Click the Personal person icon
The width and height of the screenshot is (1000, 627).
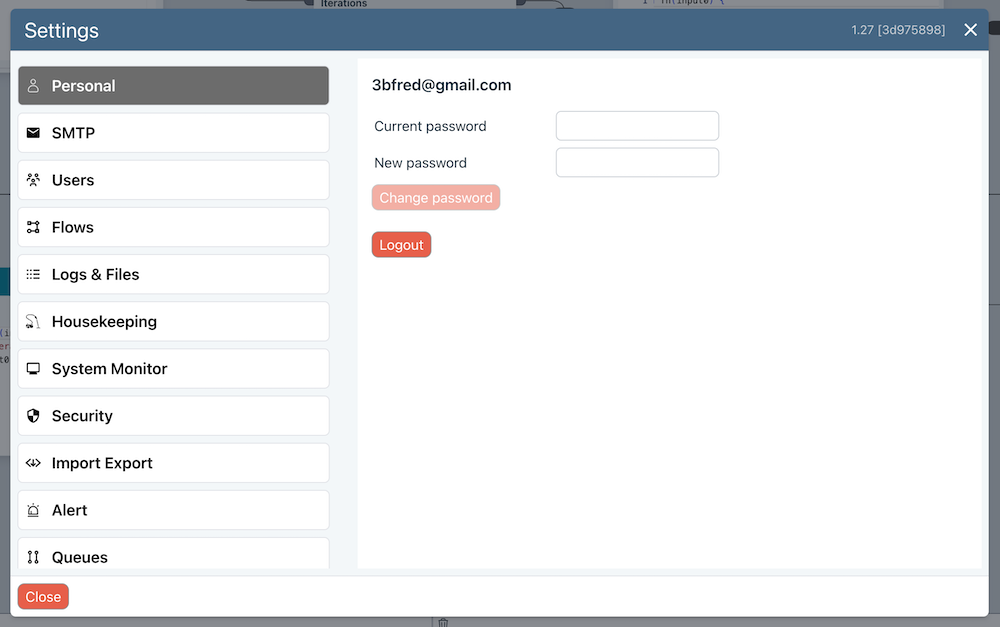click(33, 86)
